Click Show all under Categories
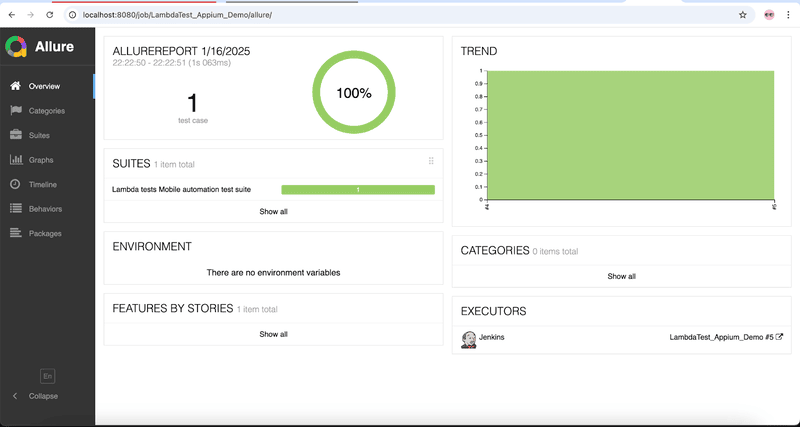This screenshot has width=800, height=427. coord(621,276)
